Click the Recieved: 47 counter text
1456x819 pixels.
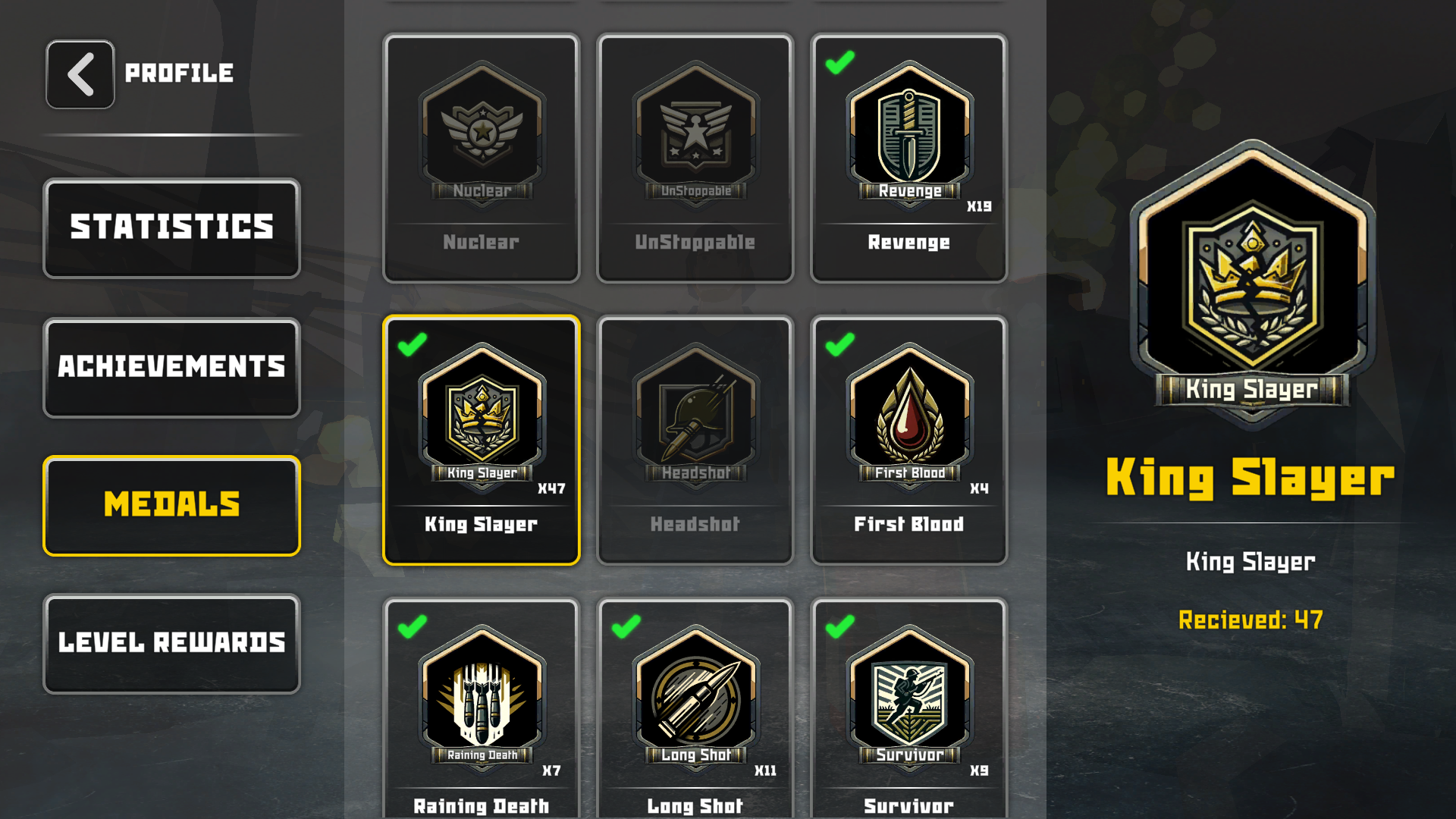click(x=1251, y=620)
